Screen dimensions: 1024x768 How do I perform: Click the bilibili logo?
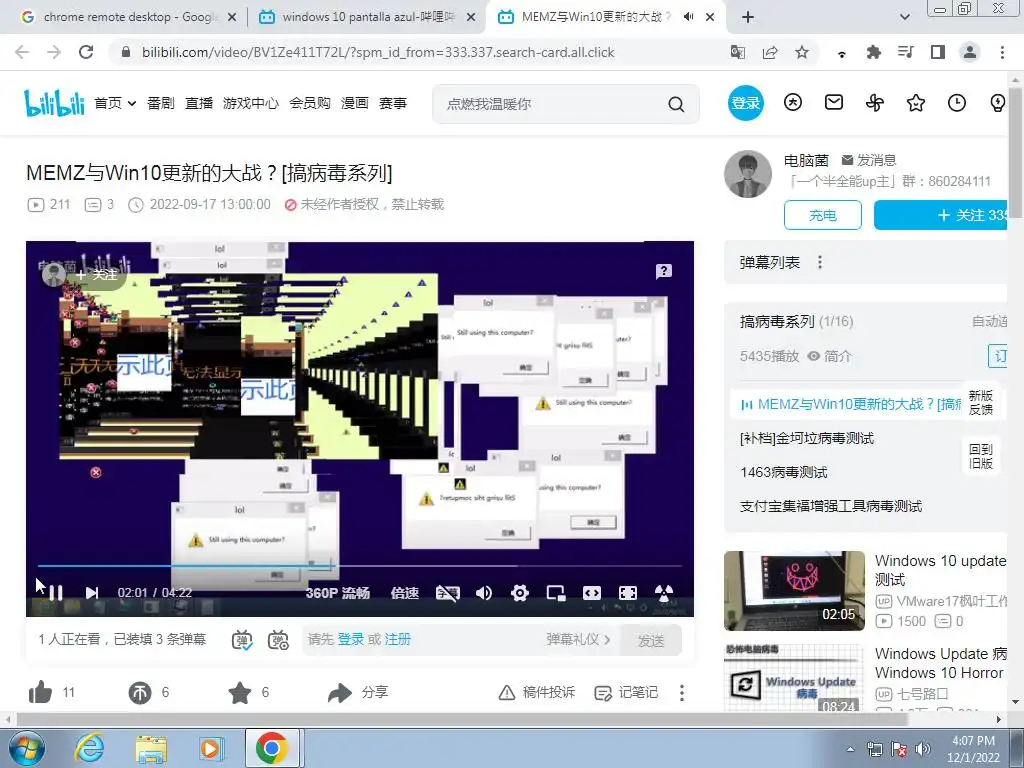click(54, 103)
